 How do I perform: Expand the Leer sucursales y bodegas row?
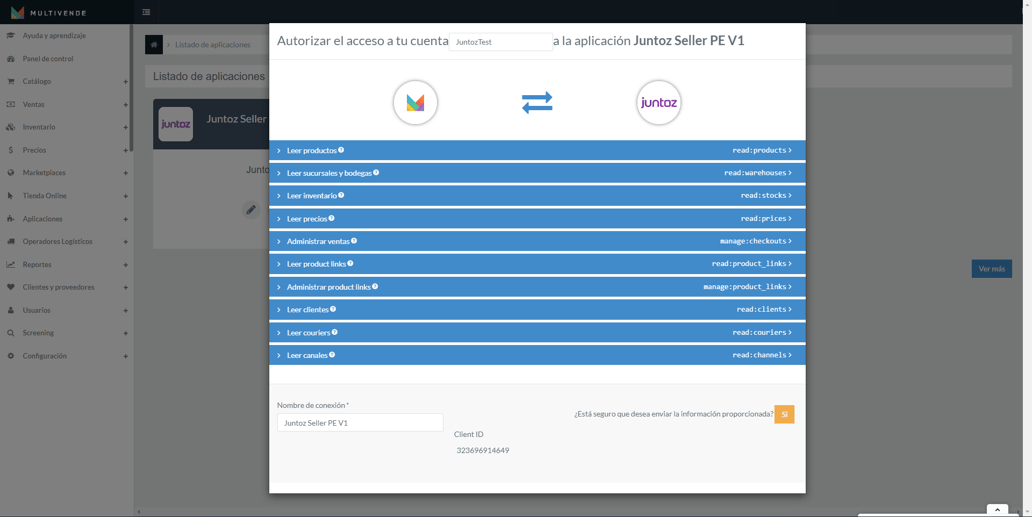click(537, 173)
